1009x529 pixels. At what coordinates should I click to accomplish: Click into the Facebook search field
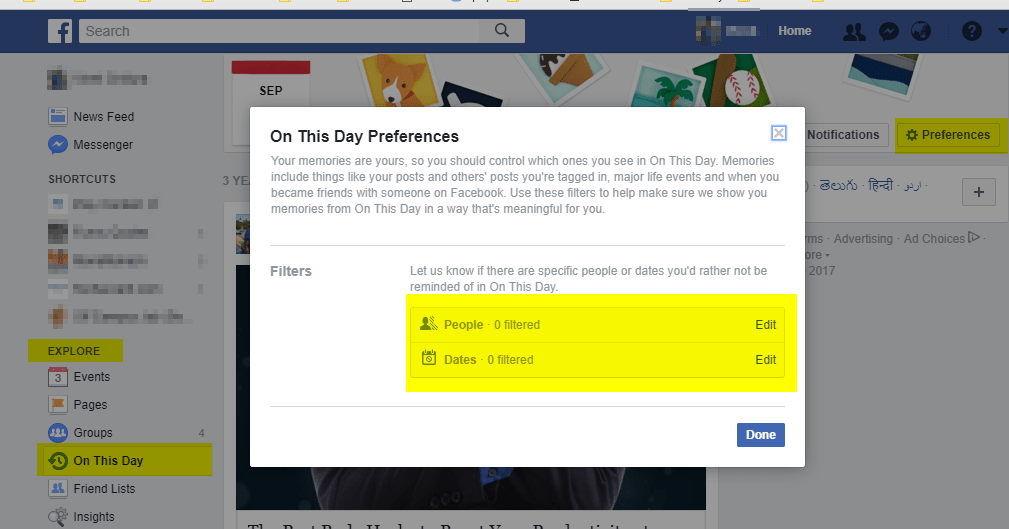pyautogui.click(x=280, y=31)
